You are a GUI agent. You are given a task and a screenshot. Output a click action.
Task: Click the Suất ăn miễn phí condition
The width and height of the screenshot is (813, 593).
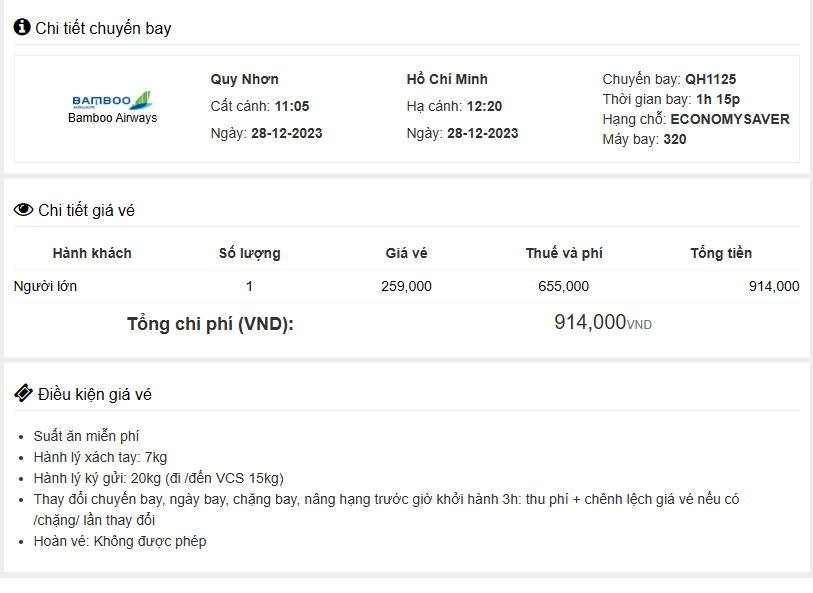pos(86,436)
